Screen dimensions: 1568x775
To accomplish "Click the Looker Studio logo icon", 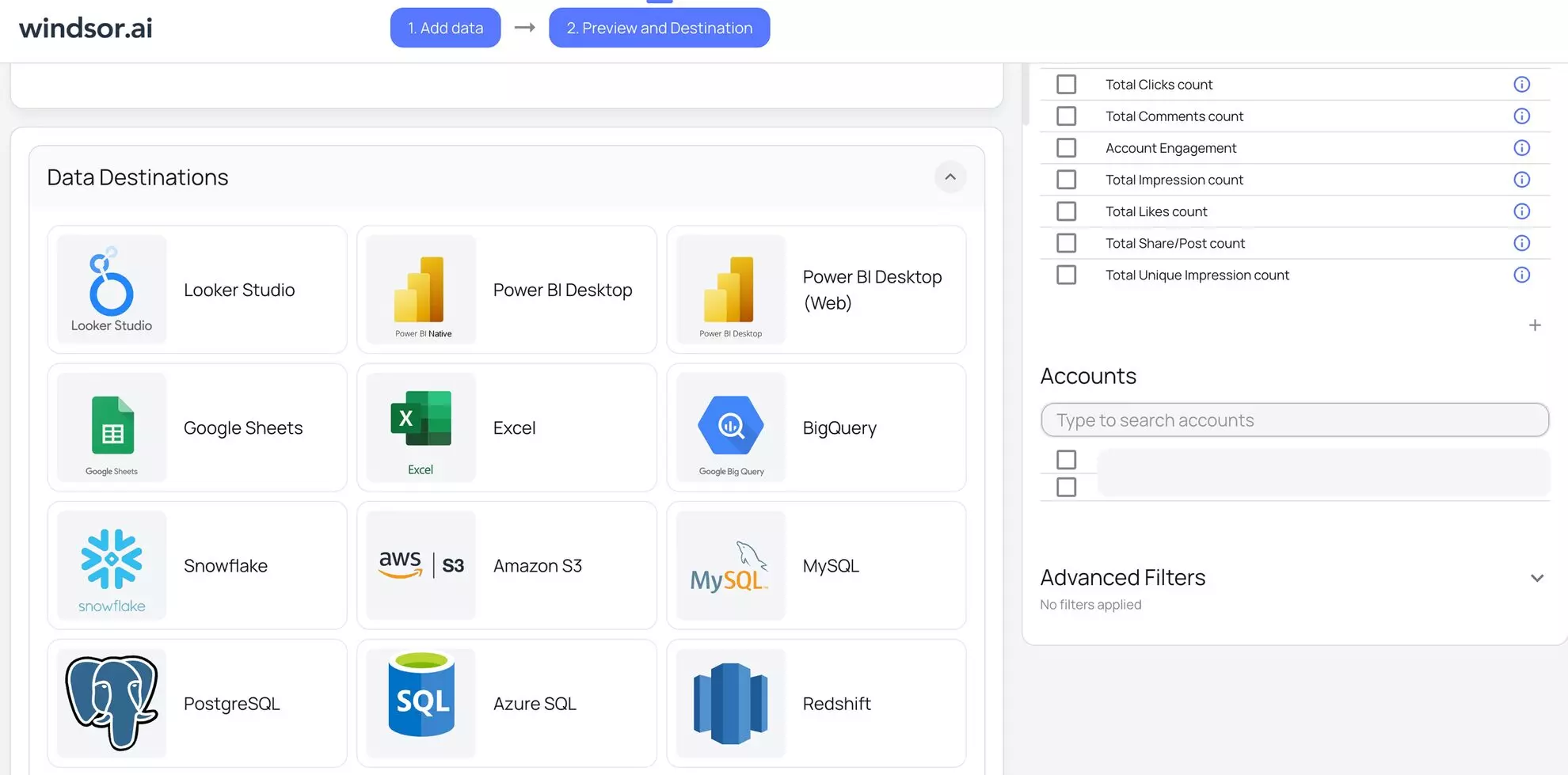I will (112, 289).
